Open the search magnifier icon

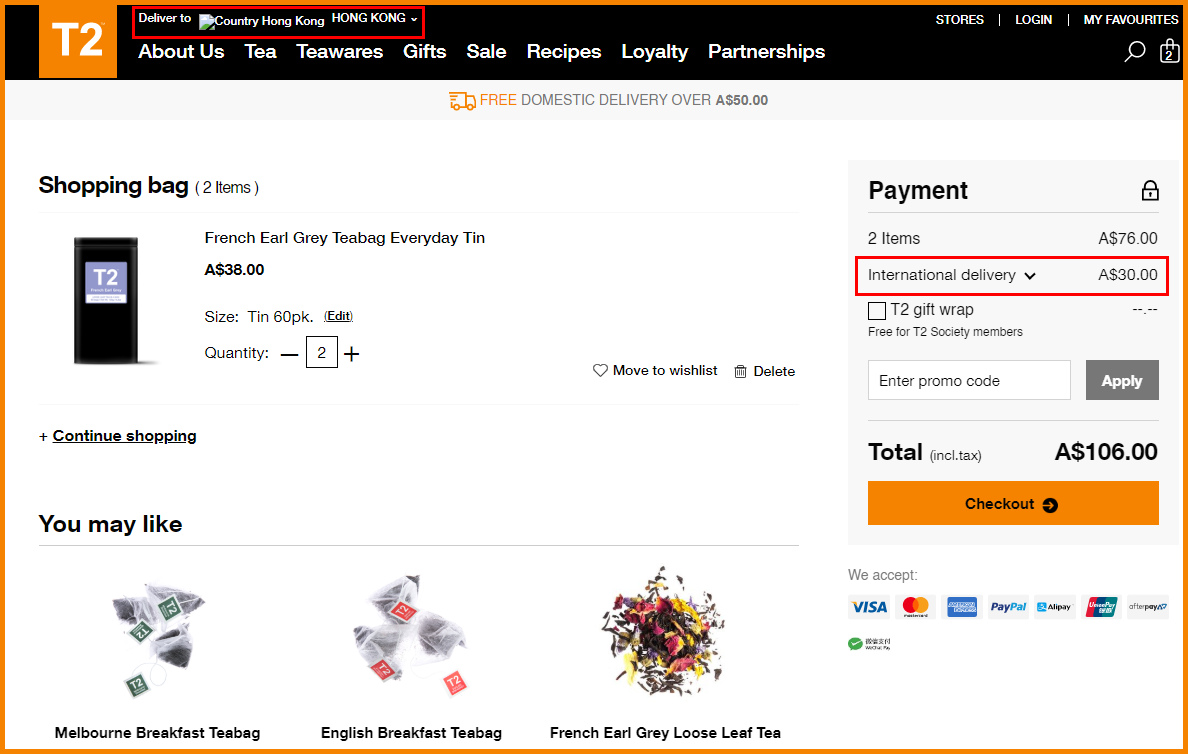pyautogui.click(x=1134, y=52)
